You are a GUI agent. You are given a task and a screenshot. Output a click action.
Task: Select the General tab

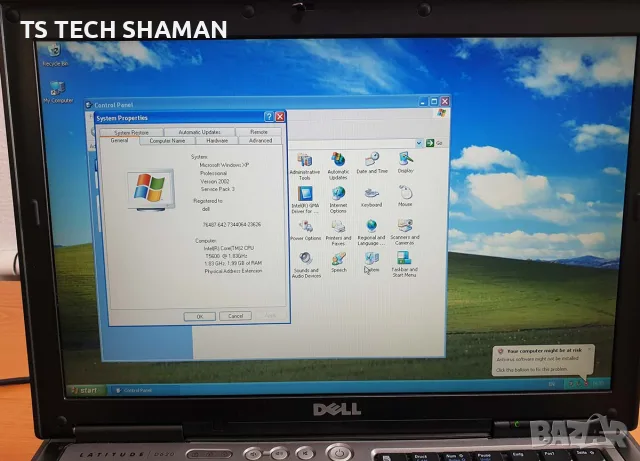pyautogui.click(x=119, y=140)
